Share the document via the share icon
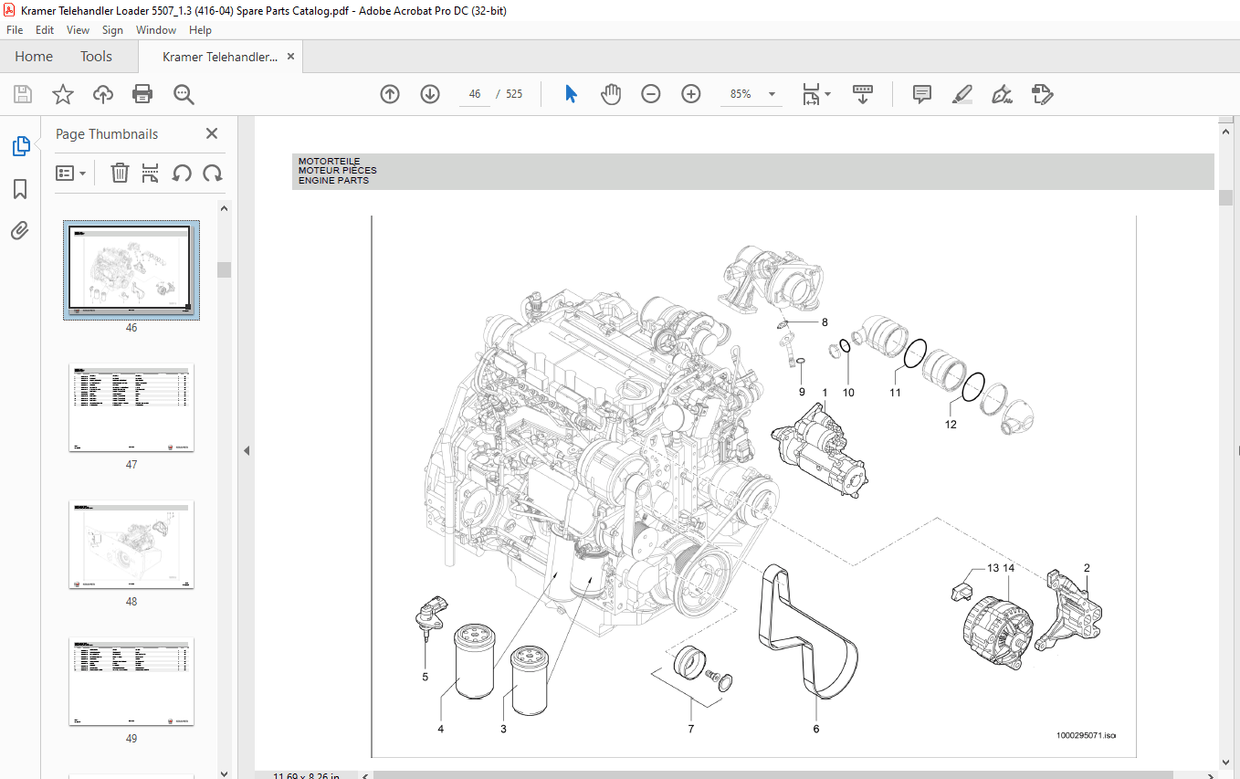1240x779 pixels. click(102, 93)
